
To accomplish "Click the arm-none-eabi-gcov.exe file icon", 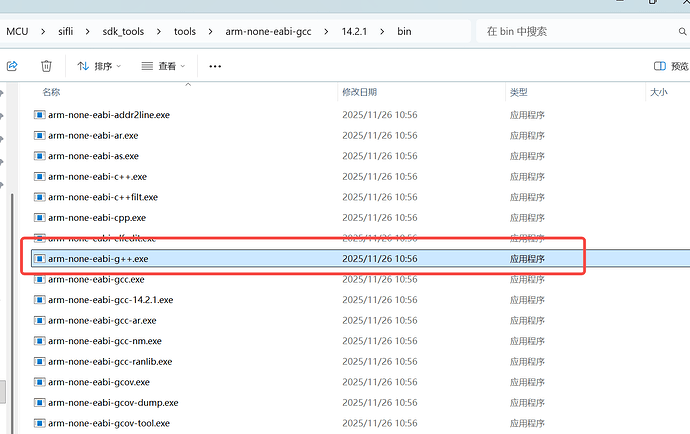I will (40, 382).
